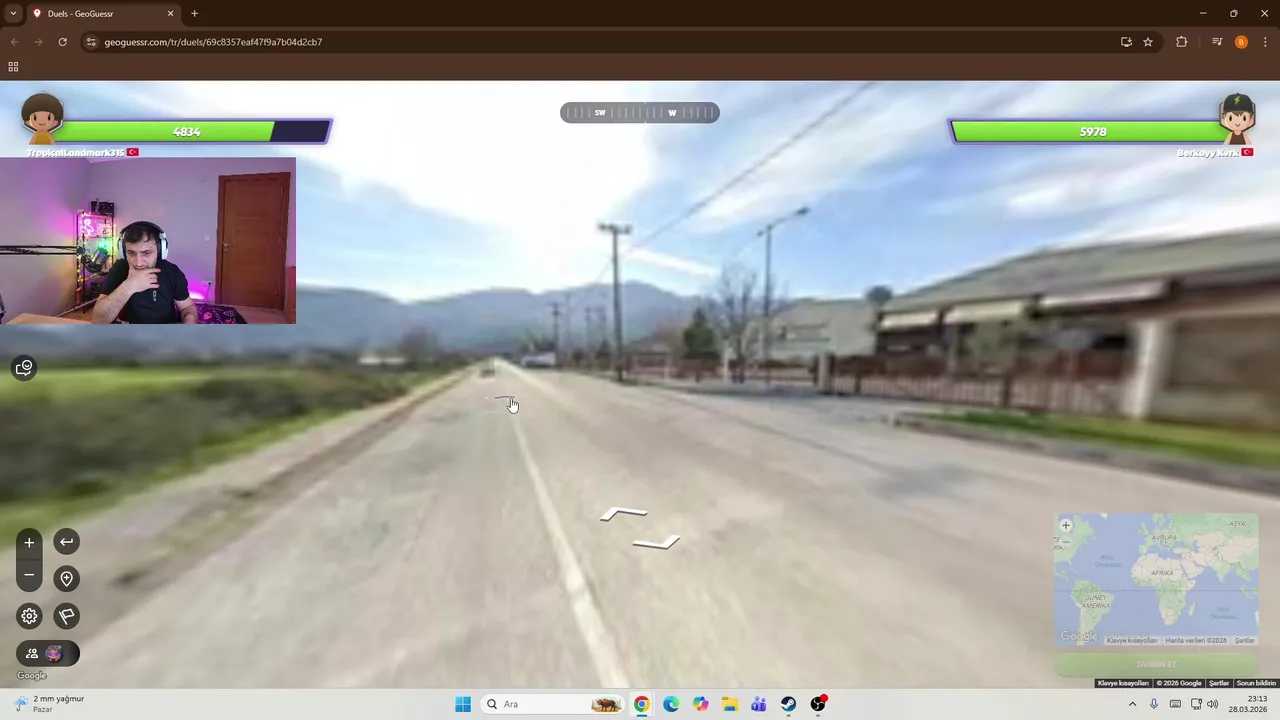Launch Microsoft Edge from taskbar
The image size is (1280, 720).
(x=671, y=704)
